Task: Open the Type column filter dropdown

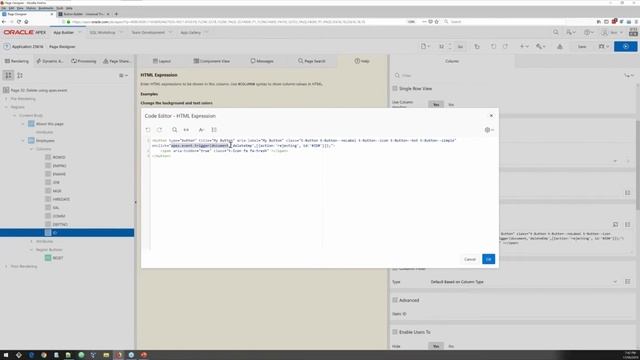Action: coord(524,282)
